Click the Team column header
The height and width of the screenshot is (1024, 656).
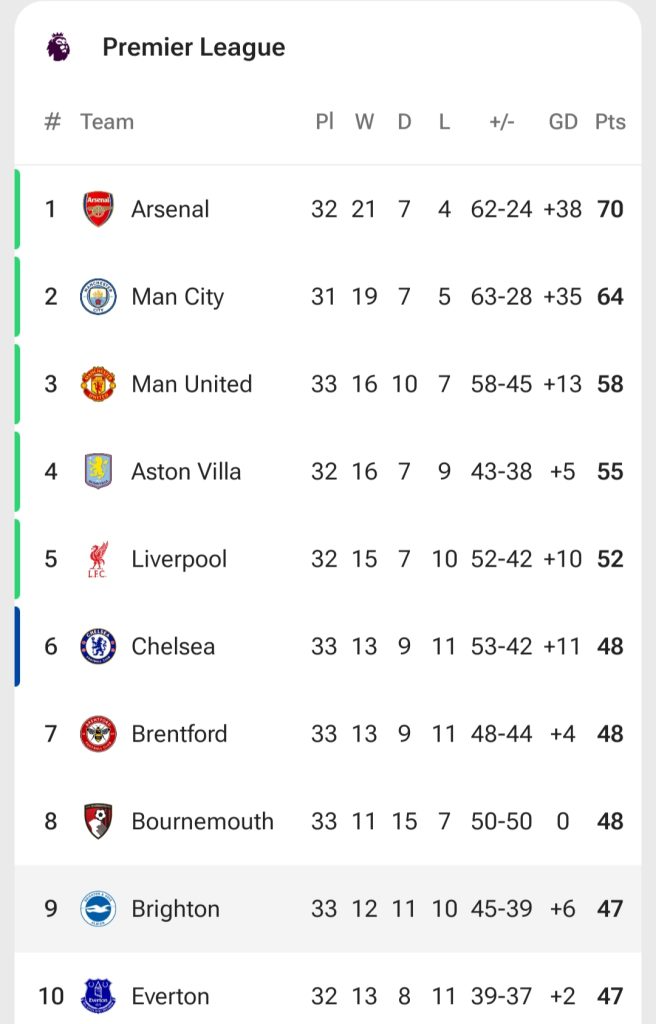107,122
